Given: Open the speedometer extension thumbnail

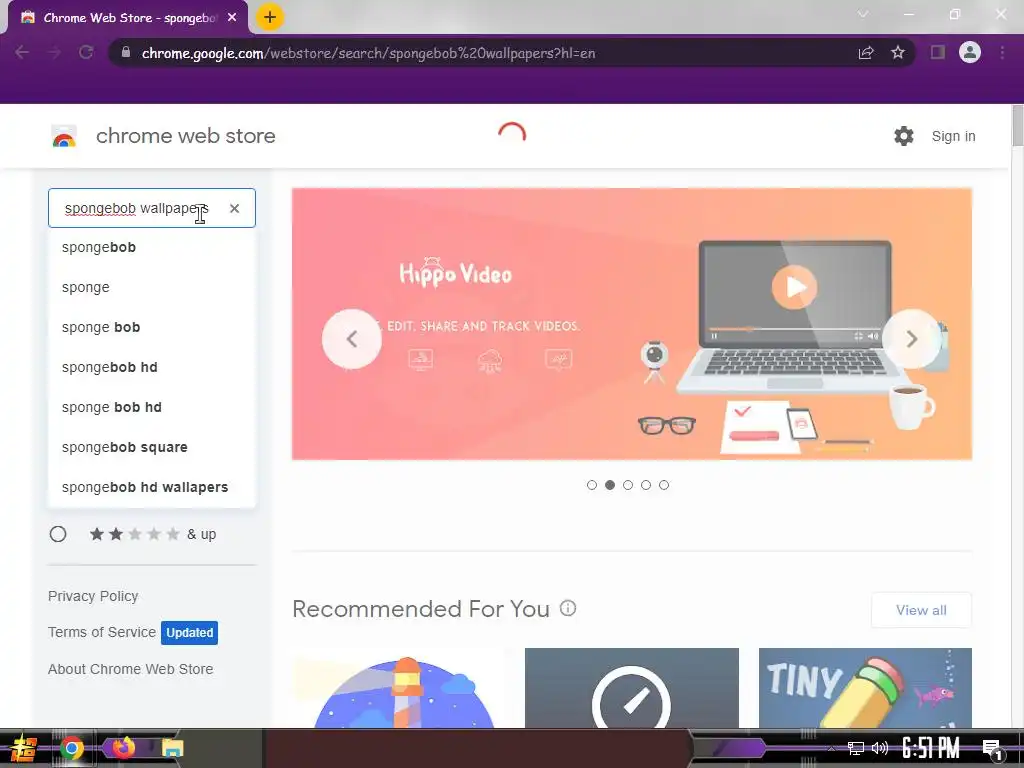Looking at the screenshot, I should click(632, 688).
